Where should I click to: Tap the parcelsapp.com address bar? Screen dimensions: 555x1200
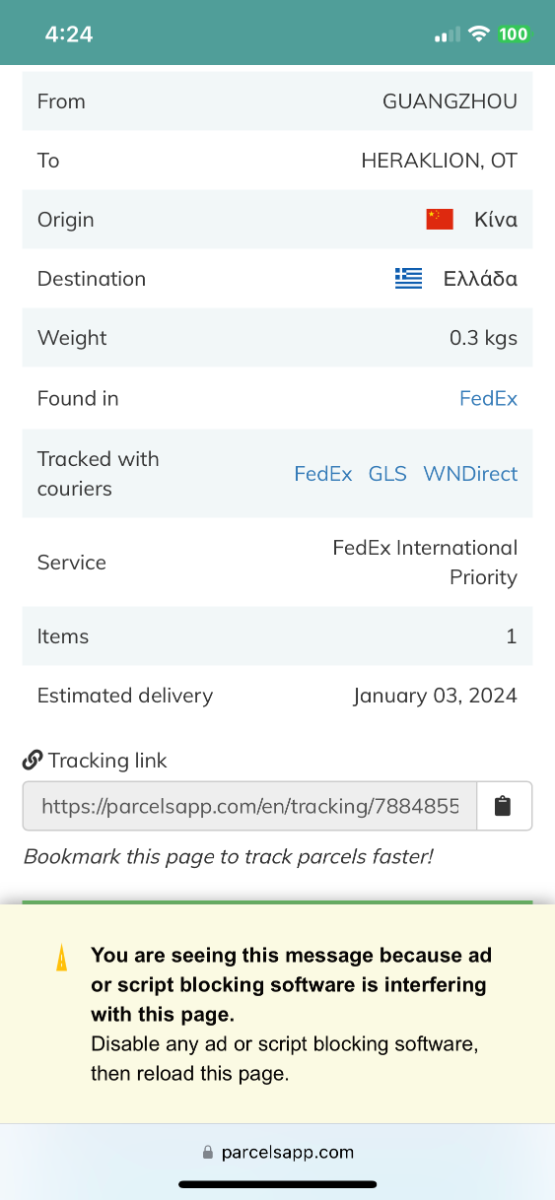278,1153
